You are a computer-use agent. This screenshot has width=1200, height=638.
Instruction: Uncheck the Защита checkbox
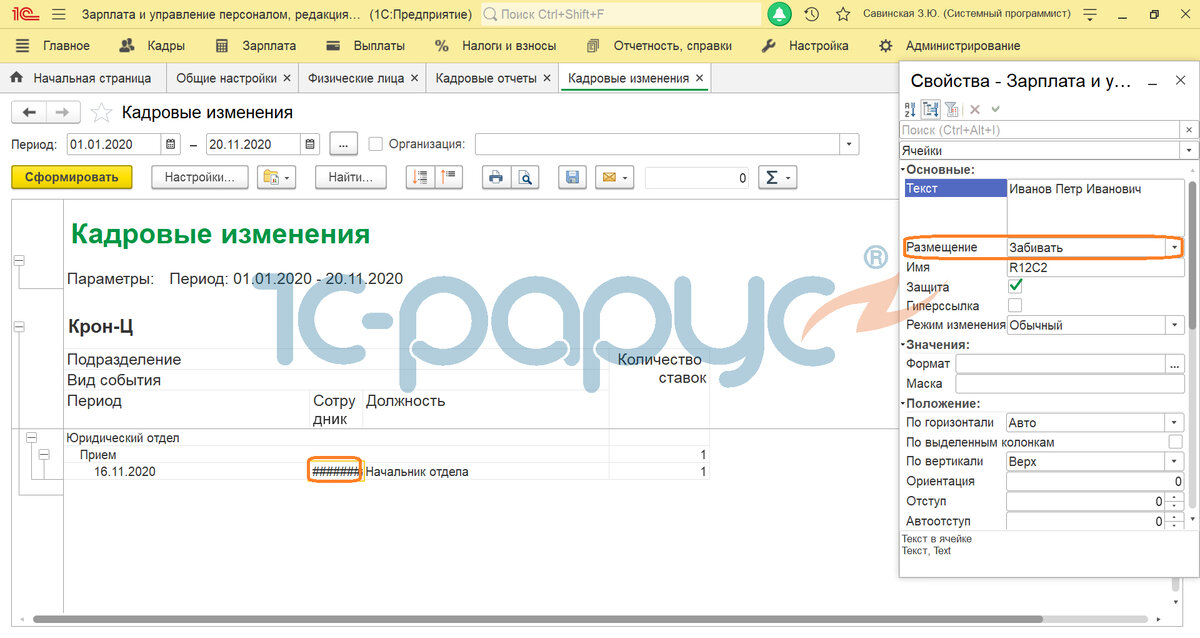click(1015, 287)
